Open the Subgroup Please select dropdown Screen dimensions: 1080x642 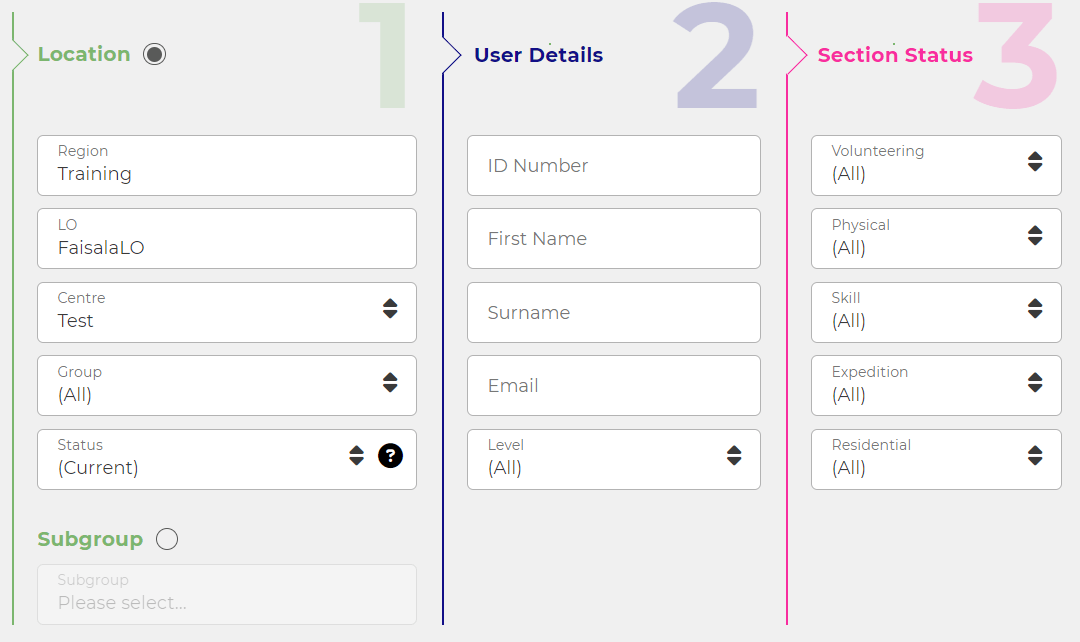tap(226, 594)
